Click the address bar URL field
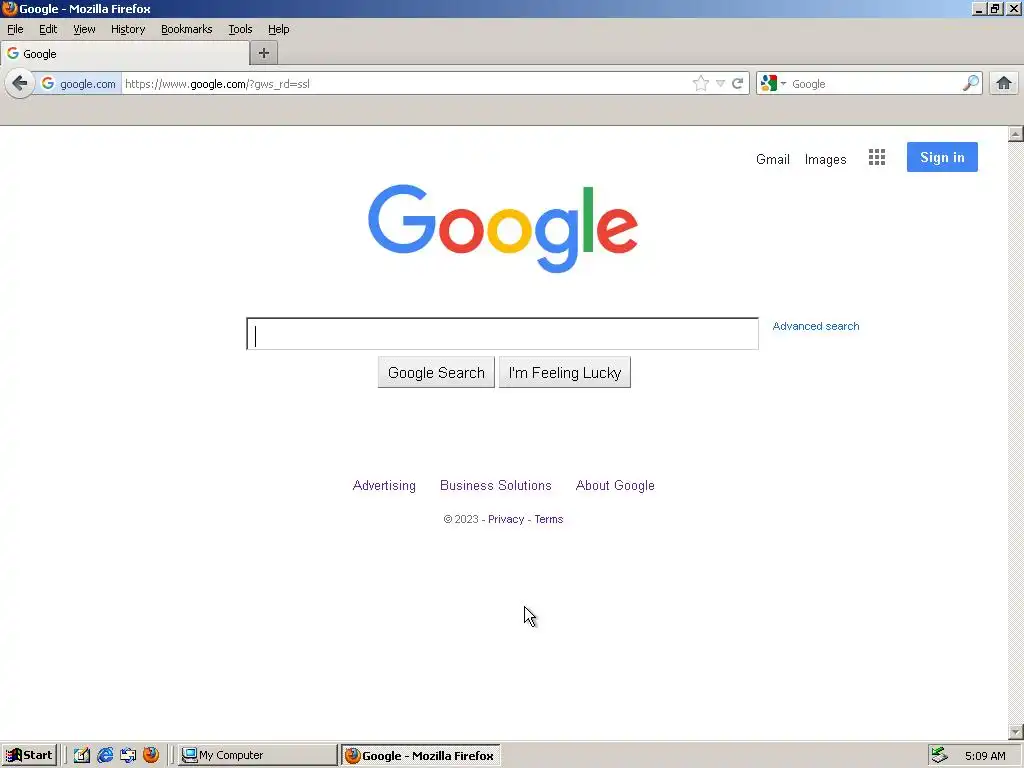 (x=405, y=84)
